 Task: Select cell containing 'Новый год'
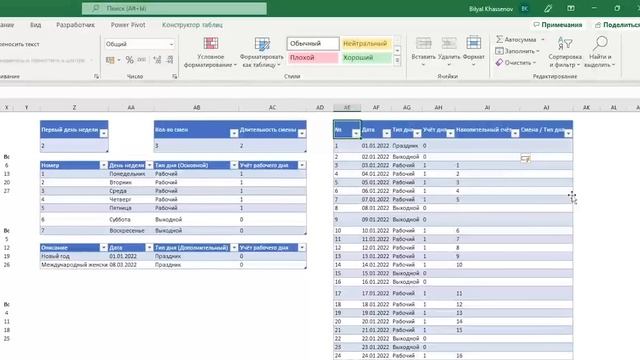[74, 256]
